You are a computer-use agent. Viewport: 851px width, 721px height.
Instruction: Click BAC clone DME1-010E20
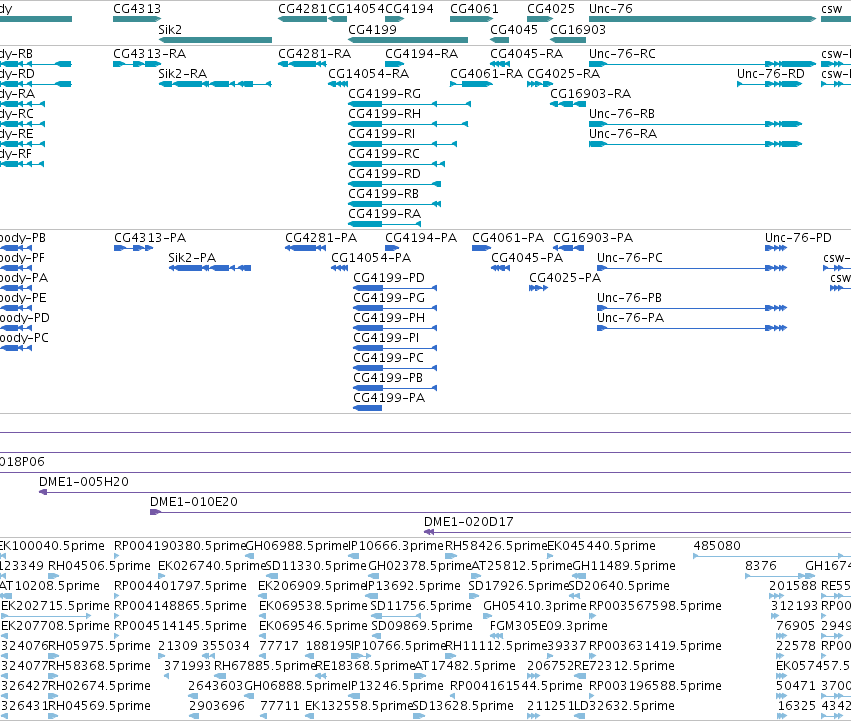click(x=194, y=502)
